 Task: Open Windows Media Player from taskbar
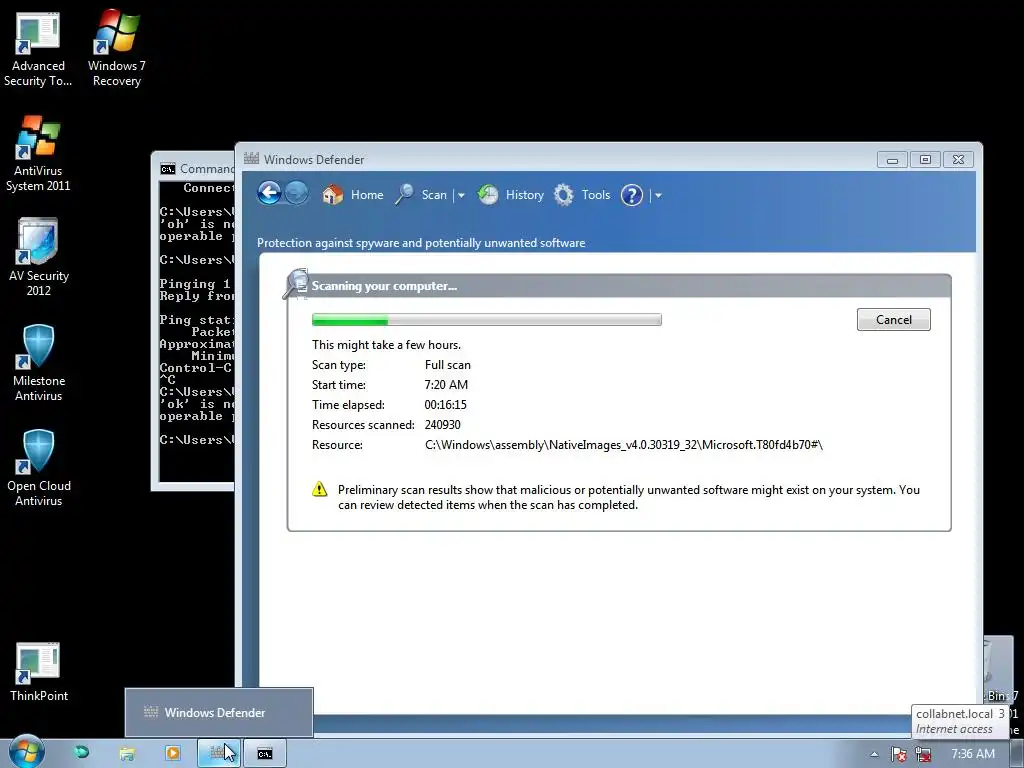click(x=172, y=753)
